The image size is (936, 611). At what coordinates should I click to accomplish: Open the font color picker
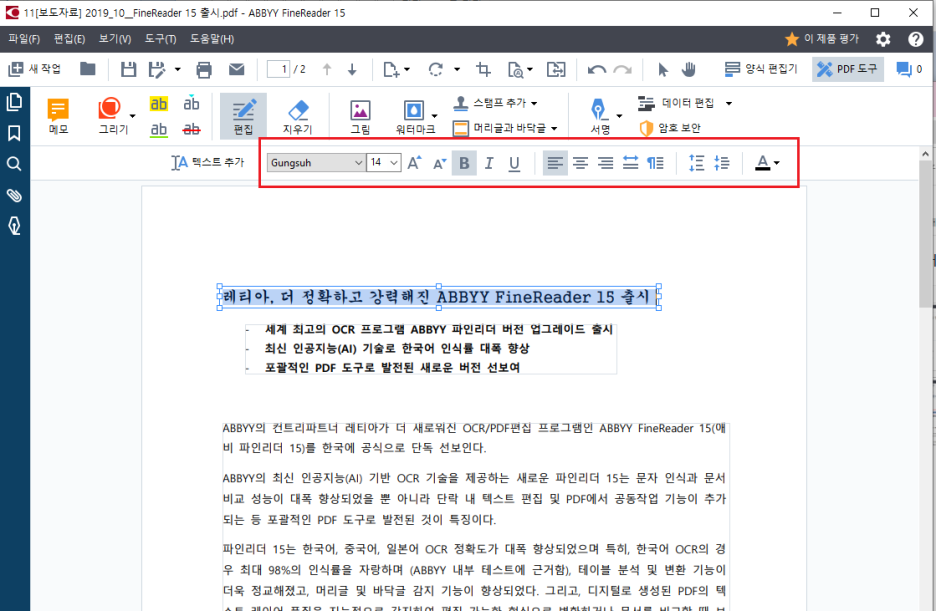[x=767, y=162]
